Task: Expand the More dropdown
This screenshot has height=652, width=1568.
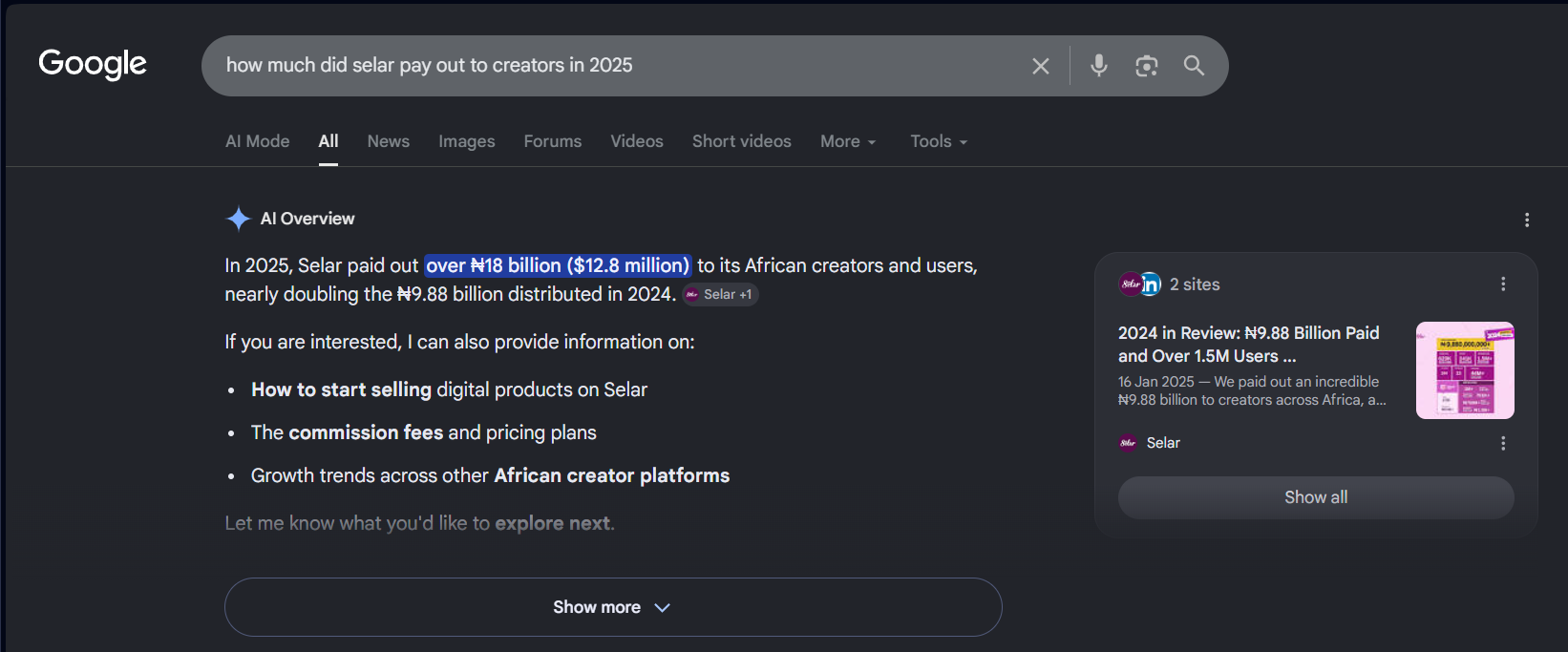Action: tap(848, 141)
